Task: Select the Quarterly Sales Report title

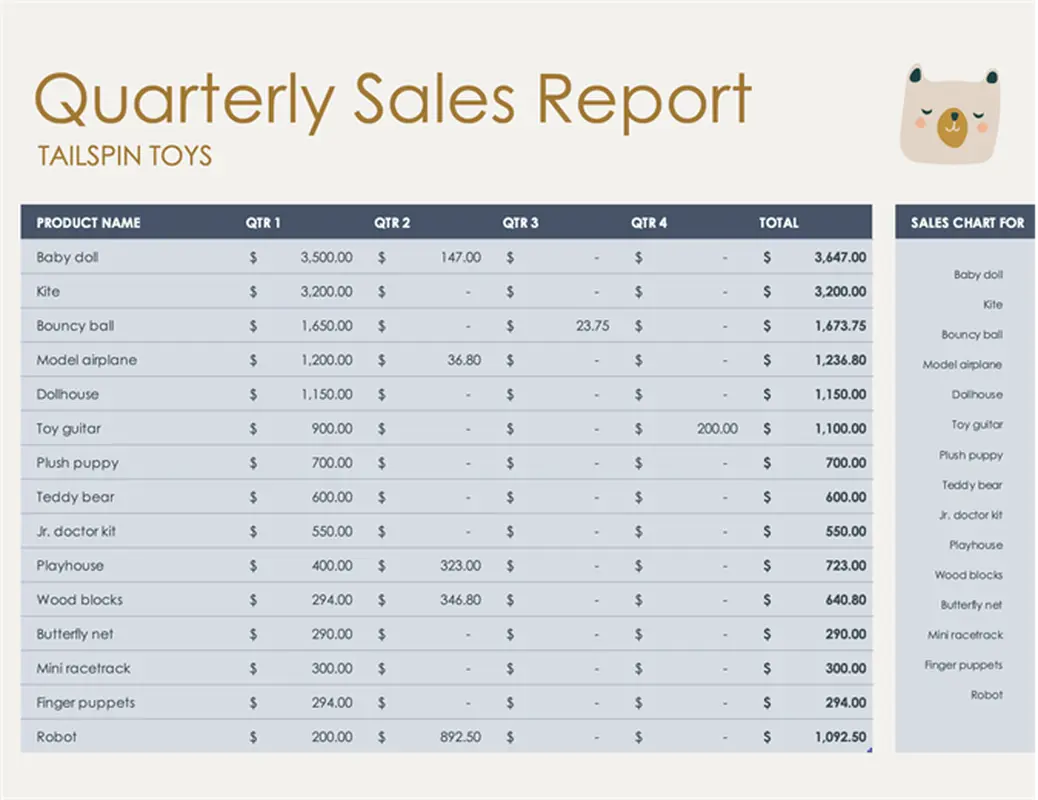Action: (392, 100)
